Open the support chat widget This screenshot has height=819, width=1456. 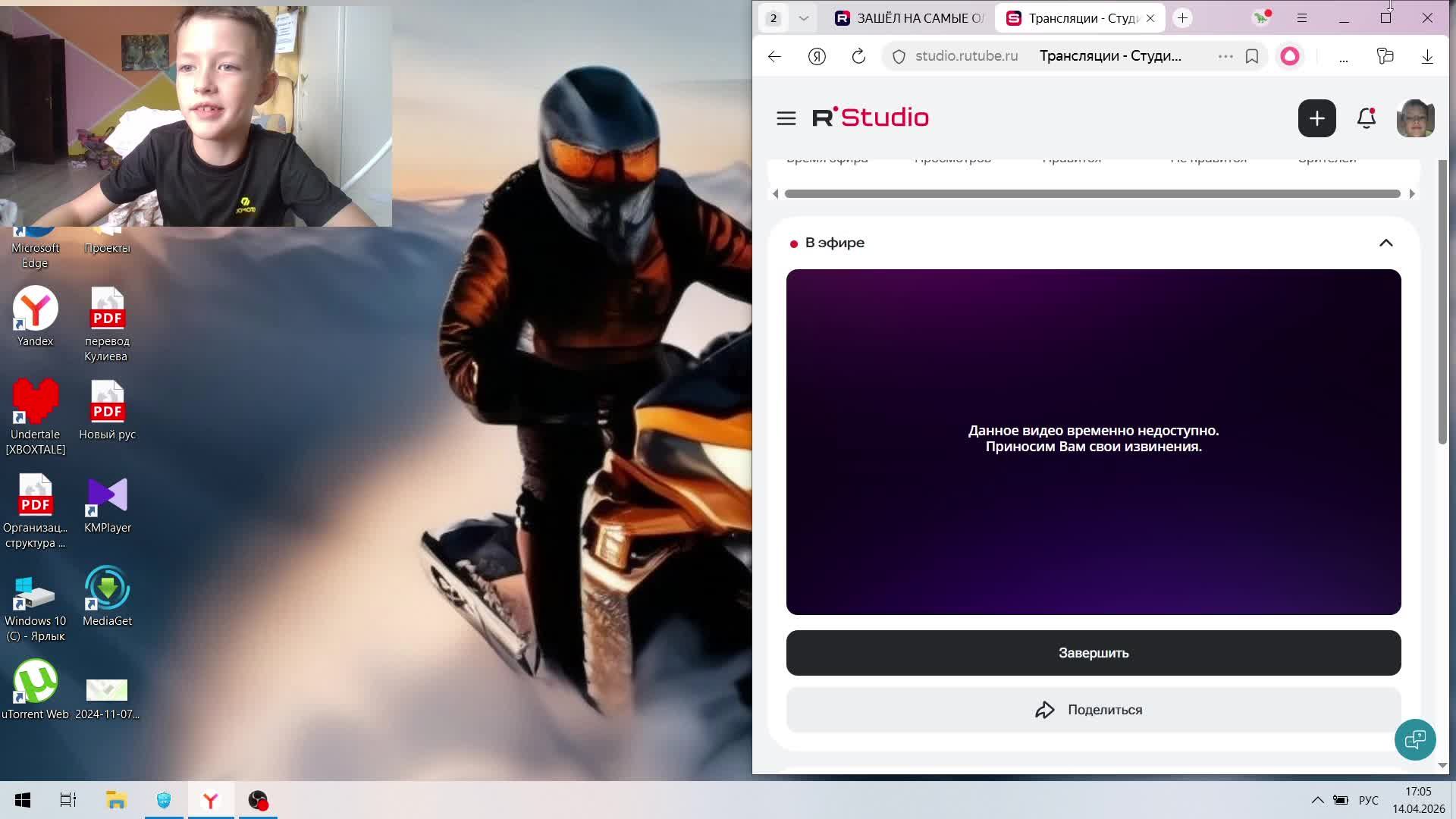[1414, 739]
